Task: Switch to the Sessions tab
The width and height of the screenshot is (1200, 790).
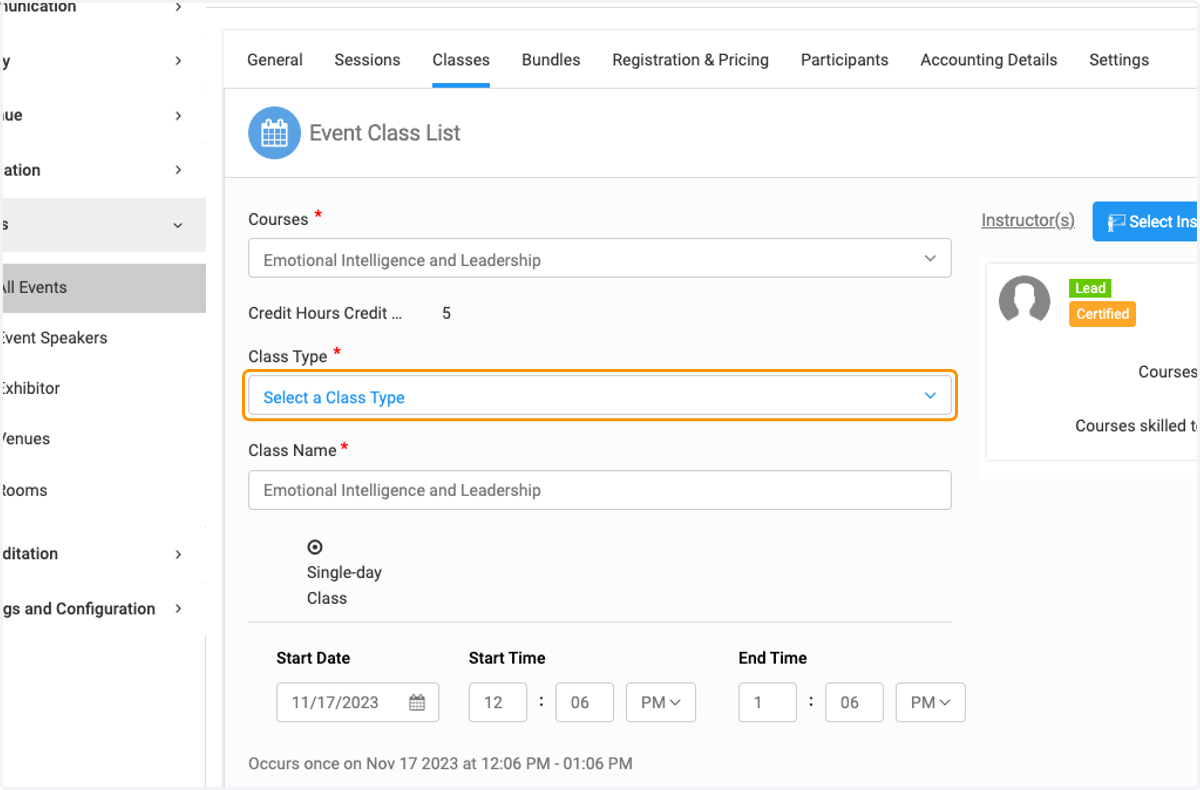Action: click(x=367, y=60)
